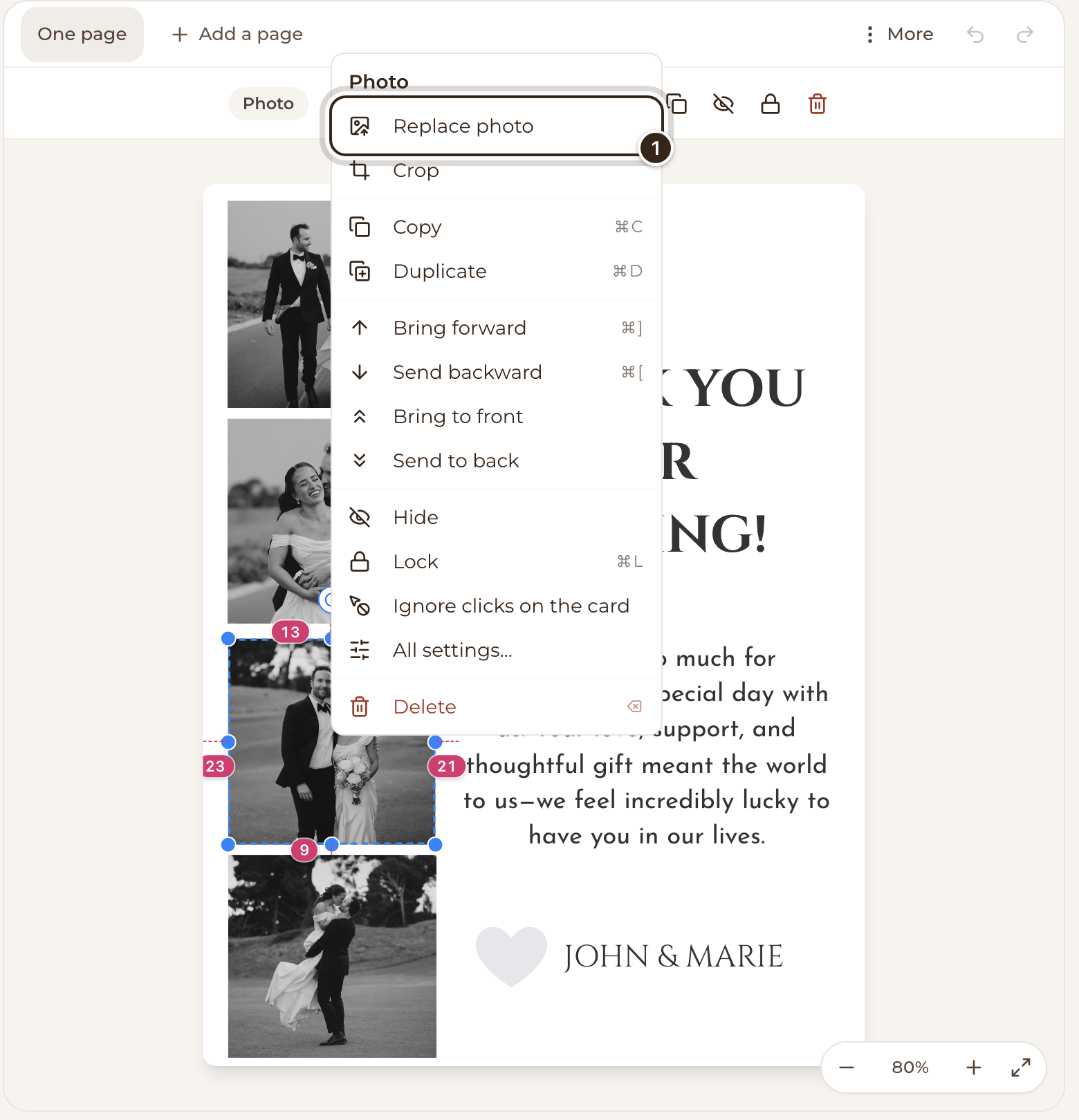Click the Crop tool icon
Viewport: 1079px width, 1120px height.
(360, 170)
